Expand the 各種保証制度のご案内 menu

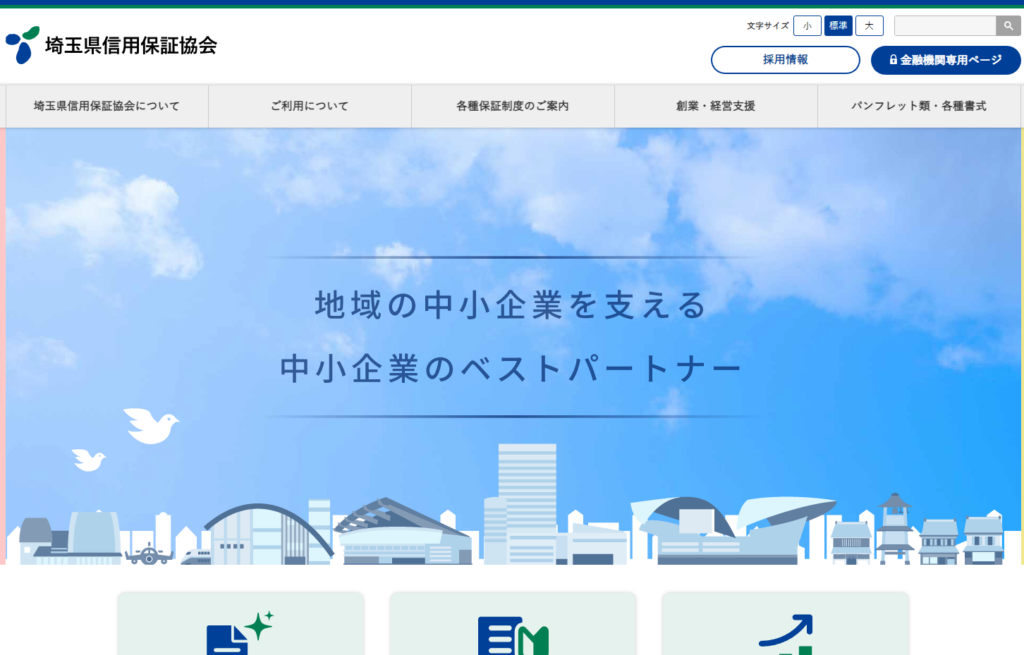click(512, 106)
